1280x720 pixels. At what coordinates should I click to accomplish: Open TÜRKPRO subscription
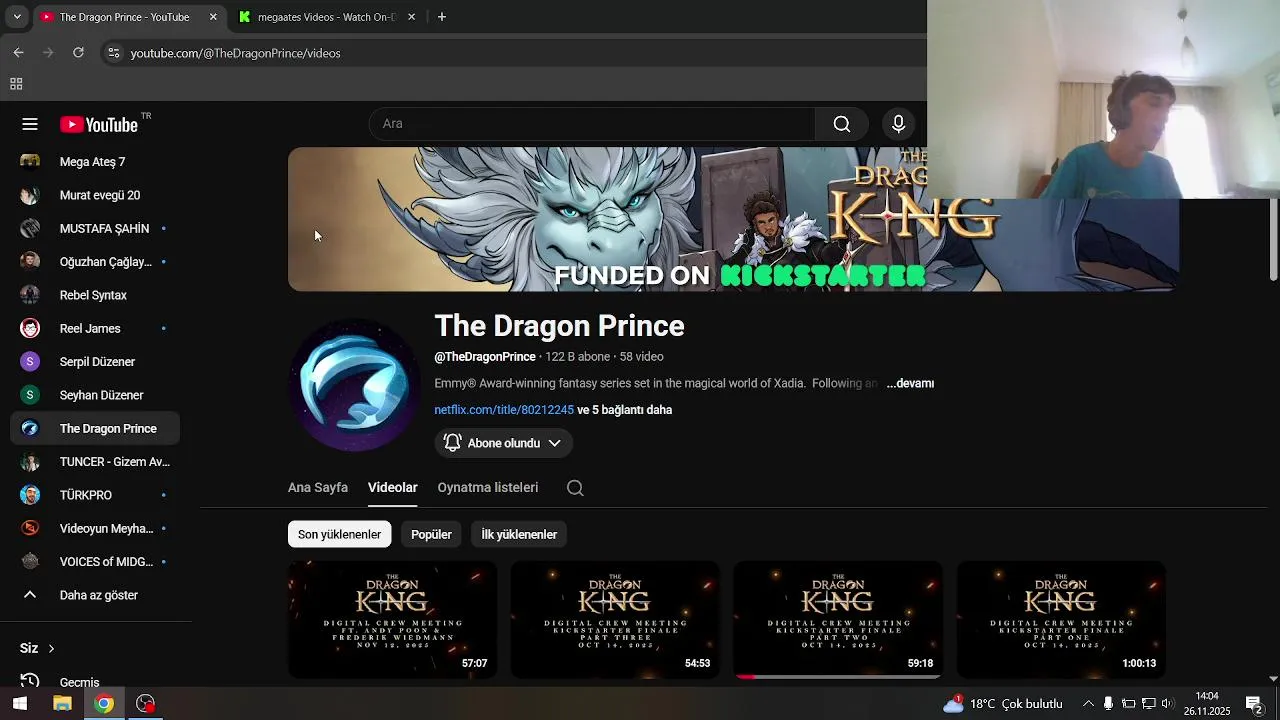[x=95, y=495]
